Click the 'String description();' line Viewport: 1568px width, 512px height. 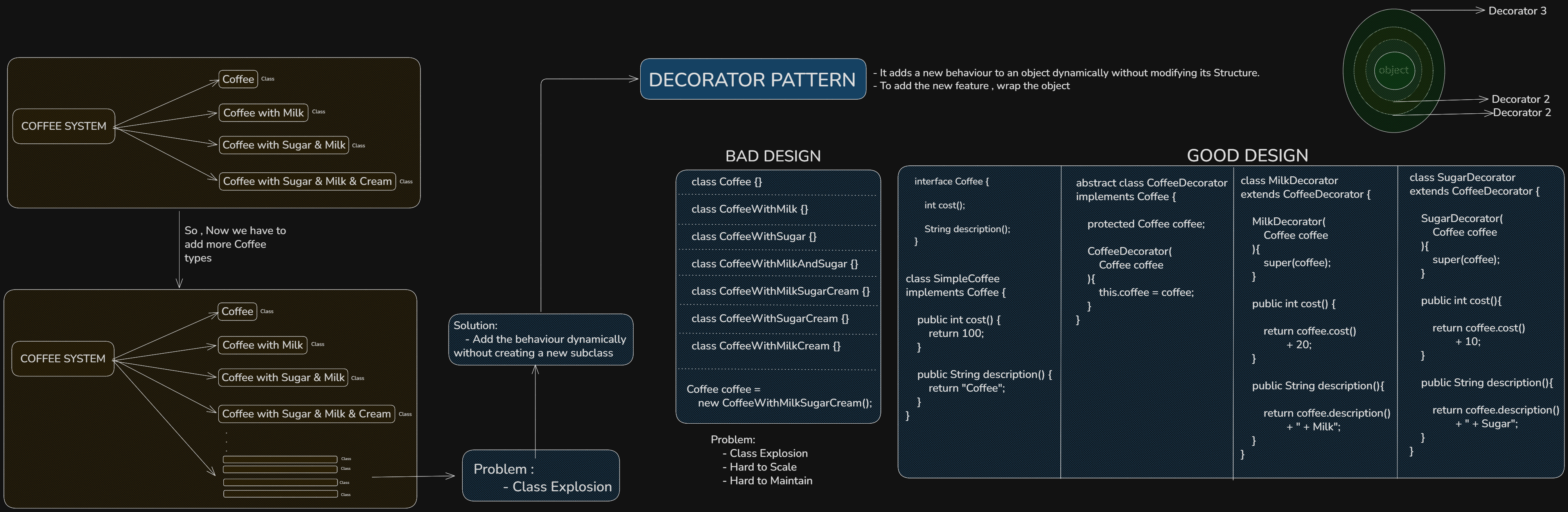[x=967, y=229]
